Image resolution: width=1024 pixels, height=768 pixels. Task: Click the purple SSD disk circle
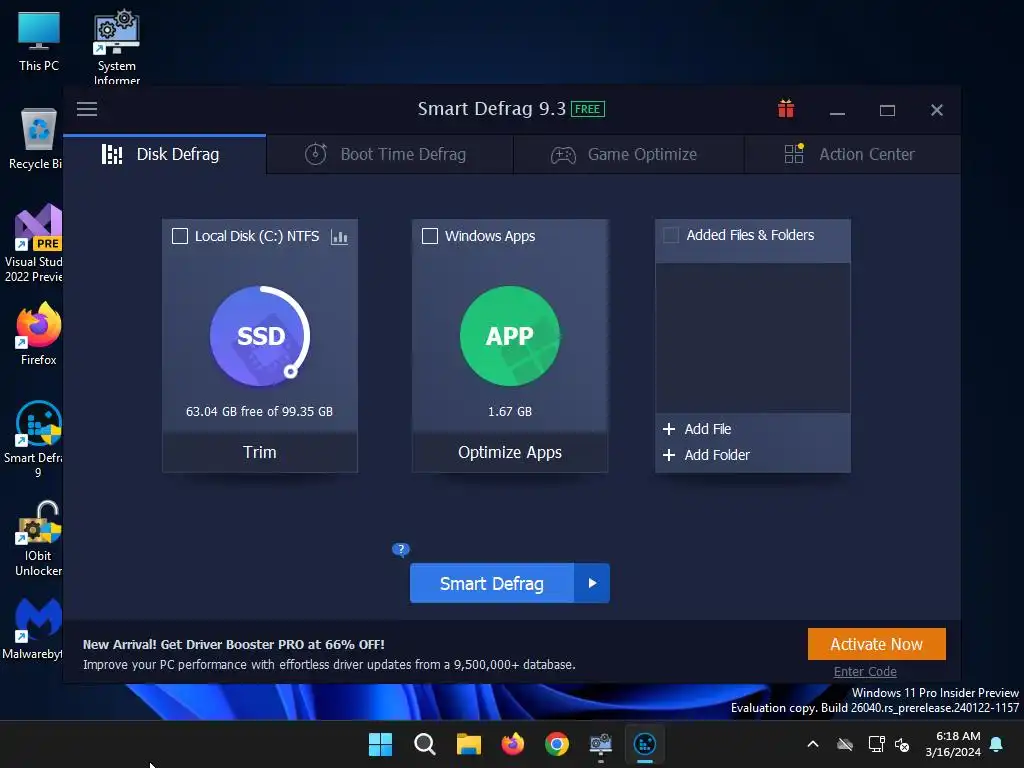click(x=260, y=336)
